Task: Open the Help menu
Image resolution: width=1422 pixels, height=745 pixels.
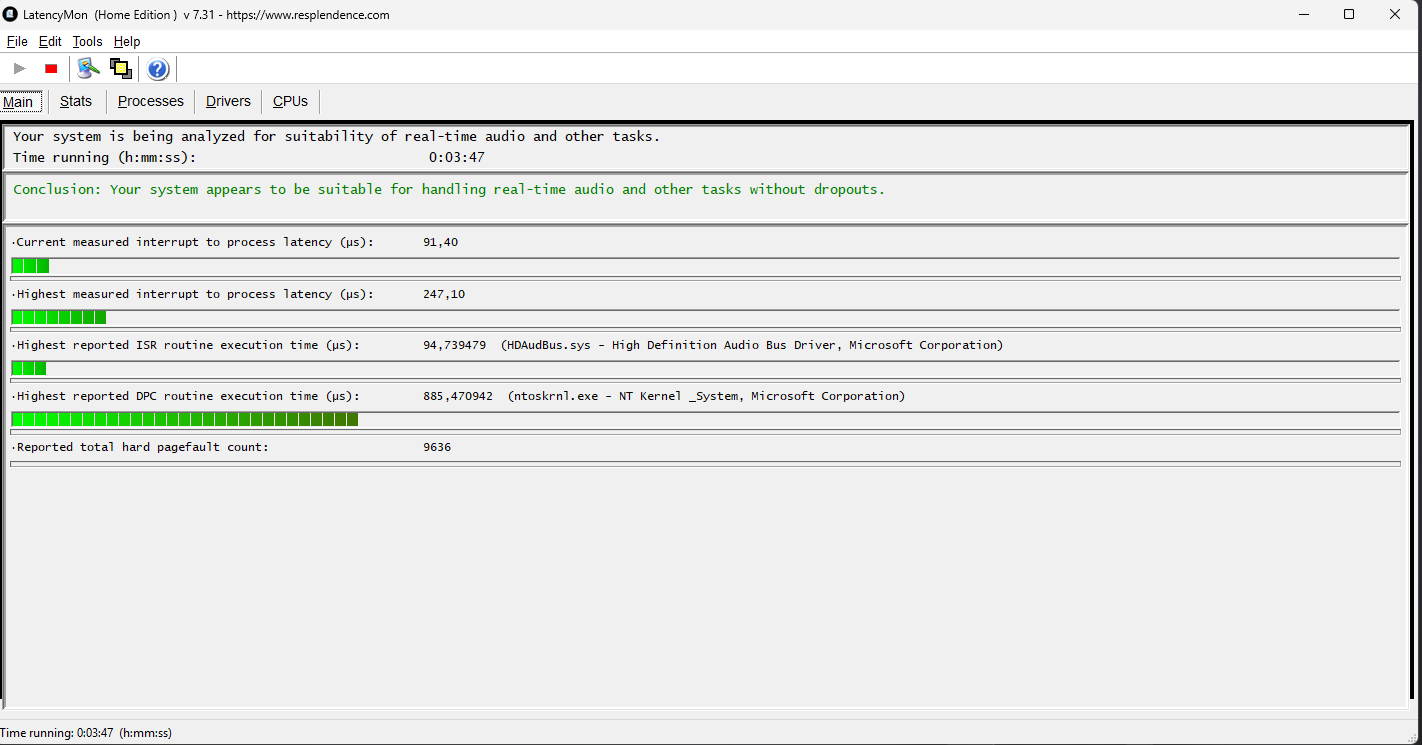Action: 127,42
